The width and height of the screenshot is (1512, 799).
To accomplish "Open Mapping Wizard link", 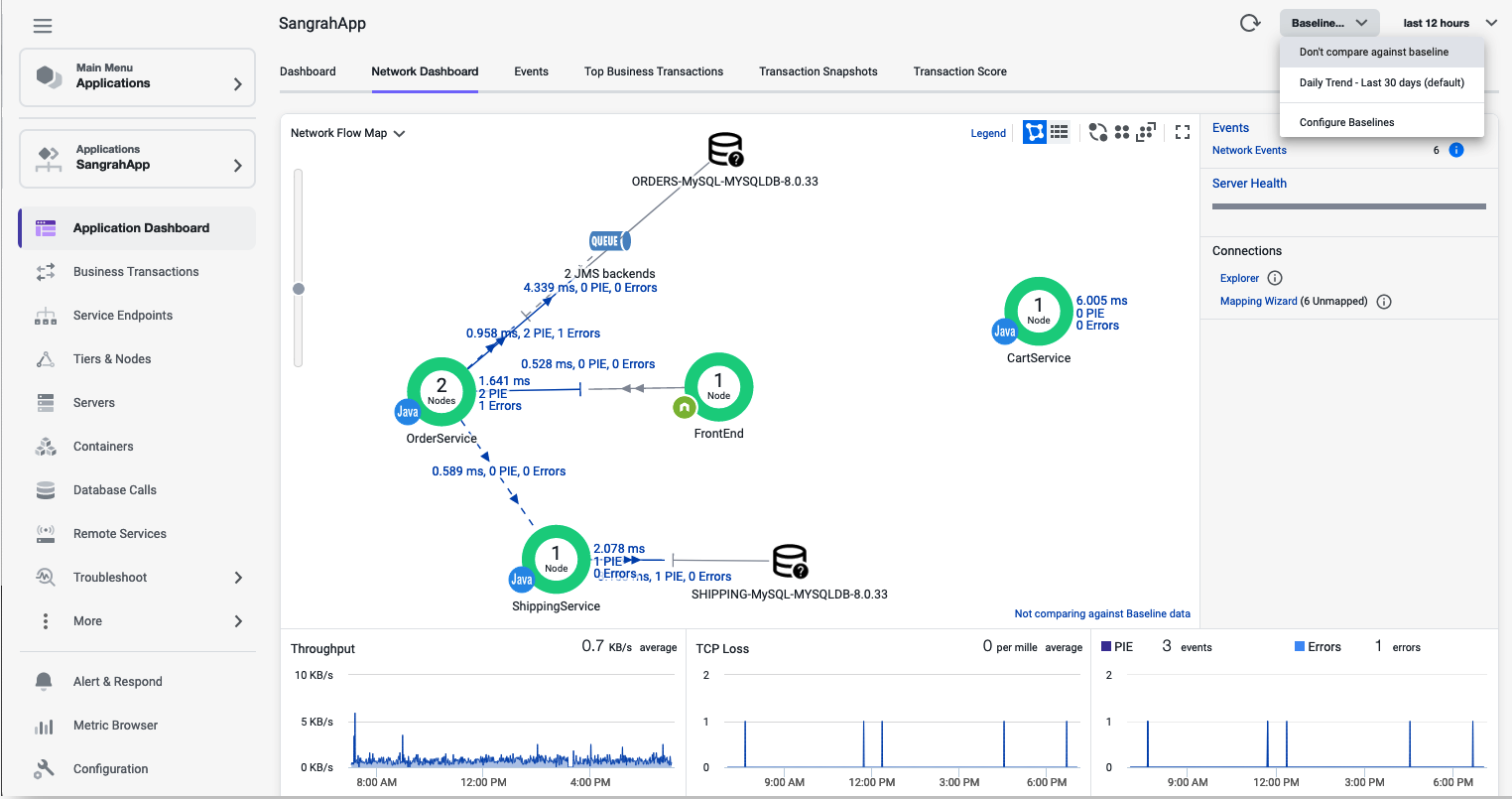I will (x=1259, y=301).
